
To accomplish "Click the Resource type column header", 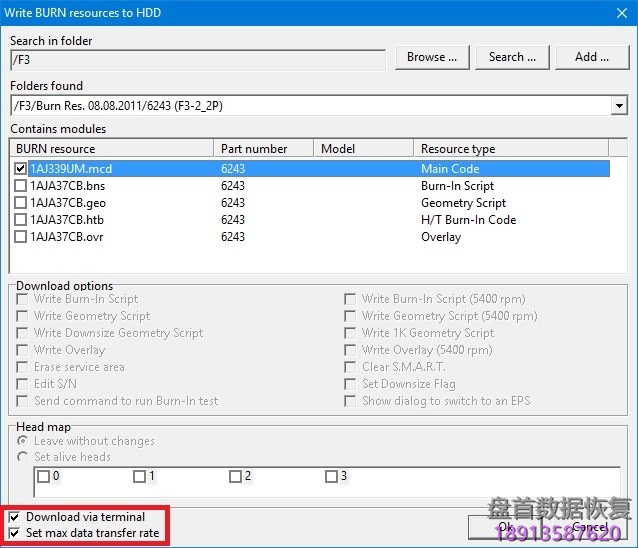I will point(510,149).
